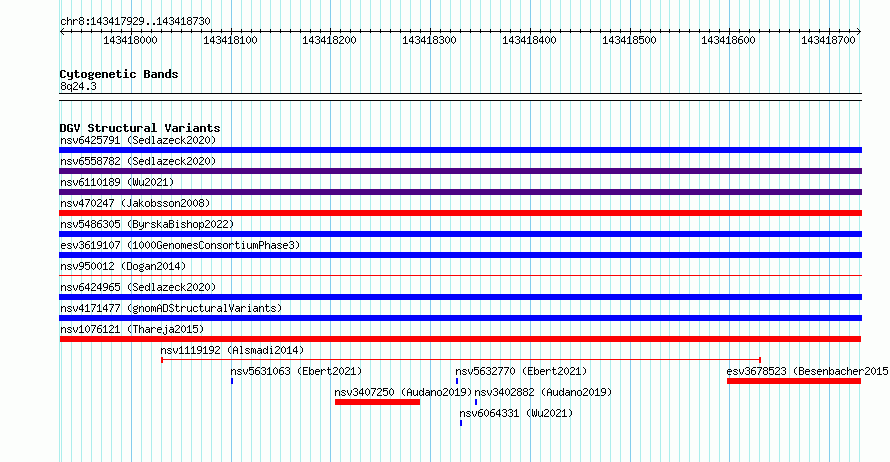The width and height of the screenshot is (890, 462).
Task: Click the right arrowhead of the ruler
Action: (859, 32)
